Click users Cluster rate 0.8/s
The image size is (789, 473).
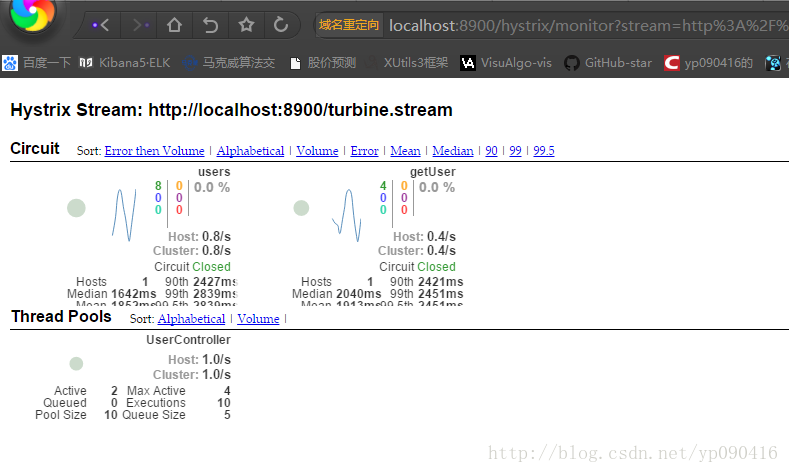216,251
